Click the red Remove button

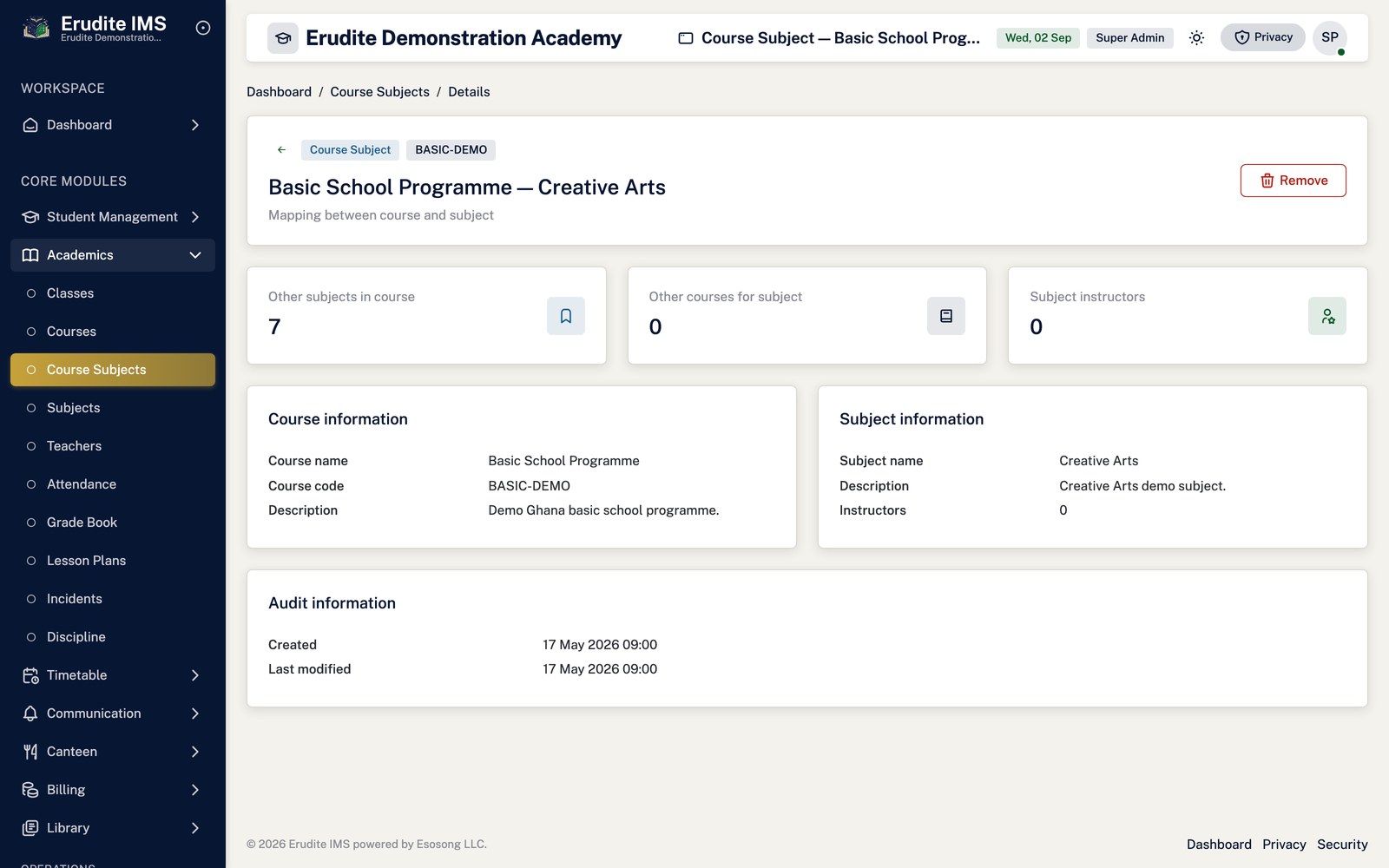point(1293,181)
